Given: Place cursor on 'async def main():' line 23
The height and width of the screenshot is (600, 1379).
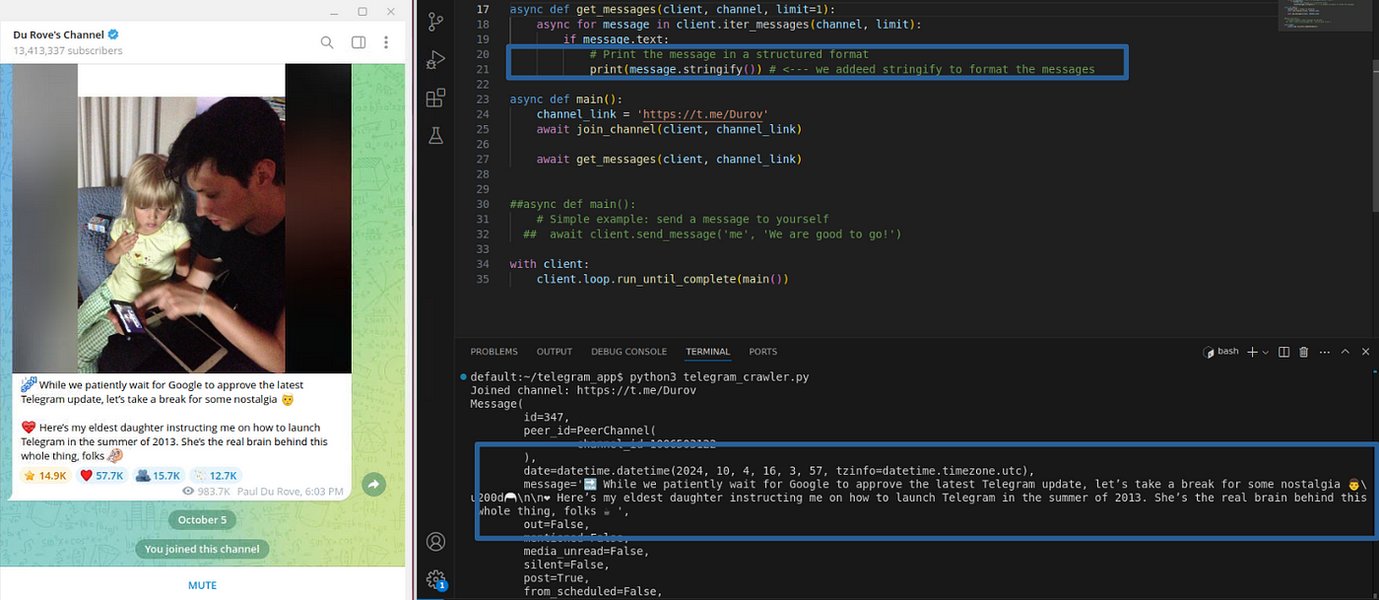Looking at the screenshot, I should [x=565, y=100].
